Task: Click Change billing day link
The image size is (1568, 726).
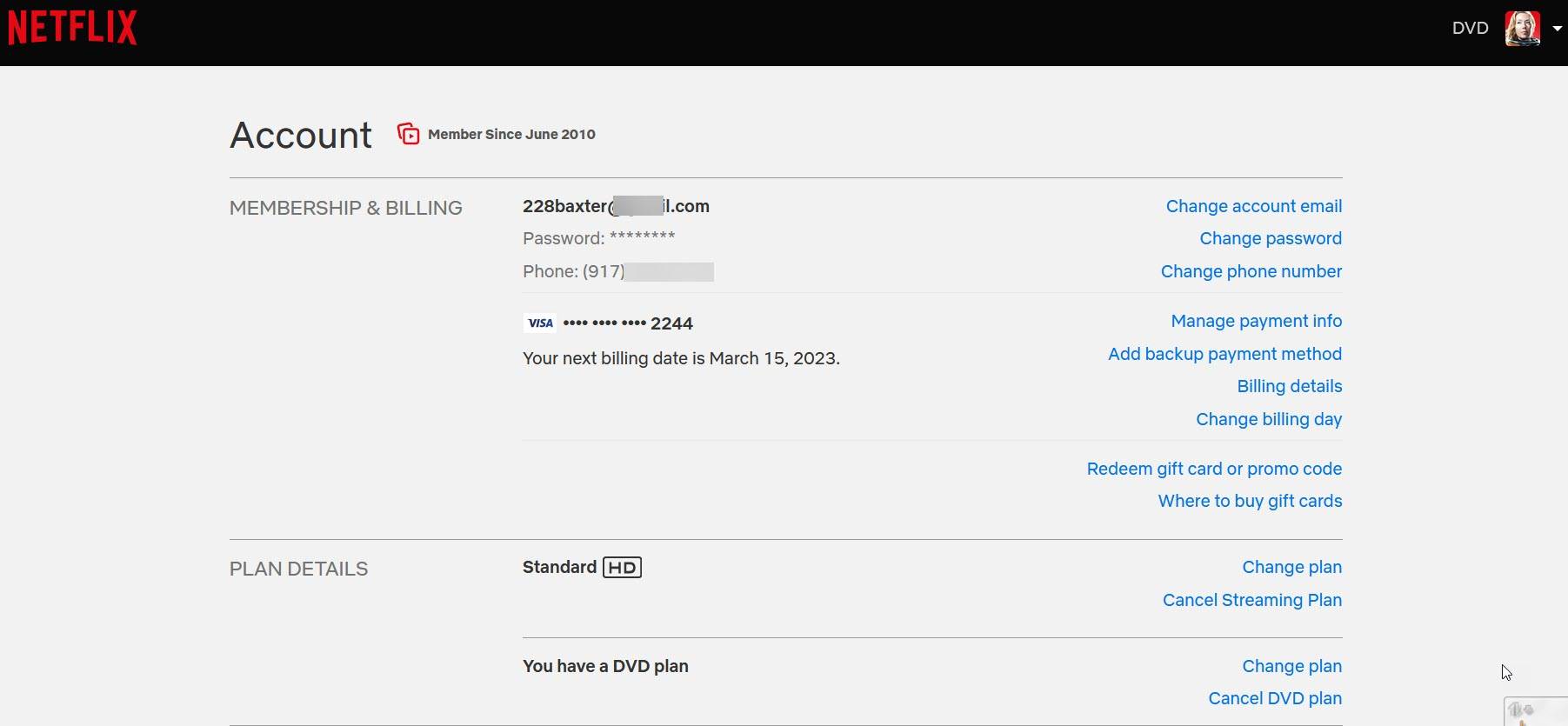Action: click(x=1268, y=419)
